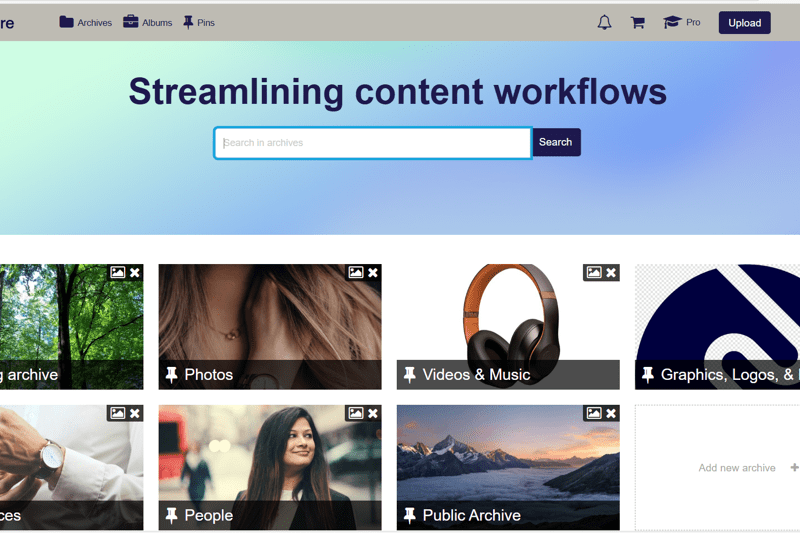Go to Pins in the navigation
The width and height of the screenshot is (800, 533).
[x=199, y=22]
